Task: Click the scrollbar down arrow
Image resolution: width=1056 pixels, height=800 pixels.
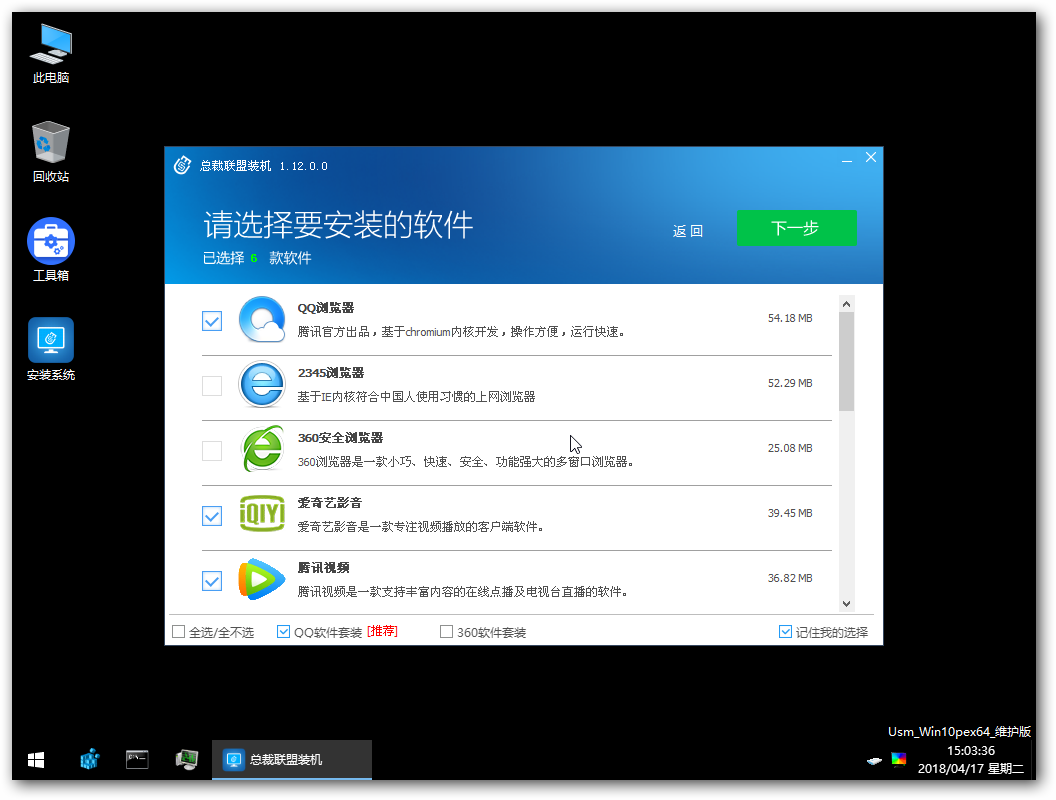Action: point(847,603)
